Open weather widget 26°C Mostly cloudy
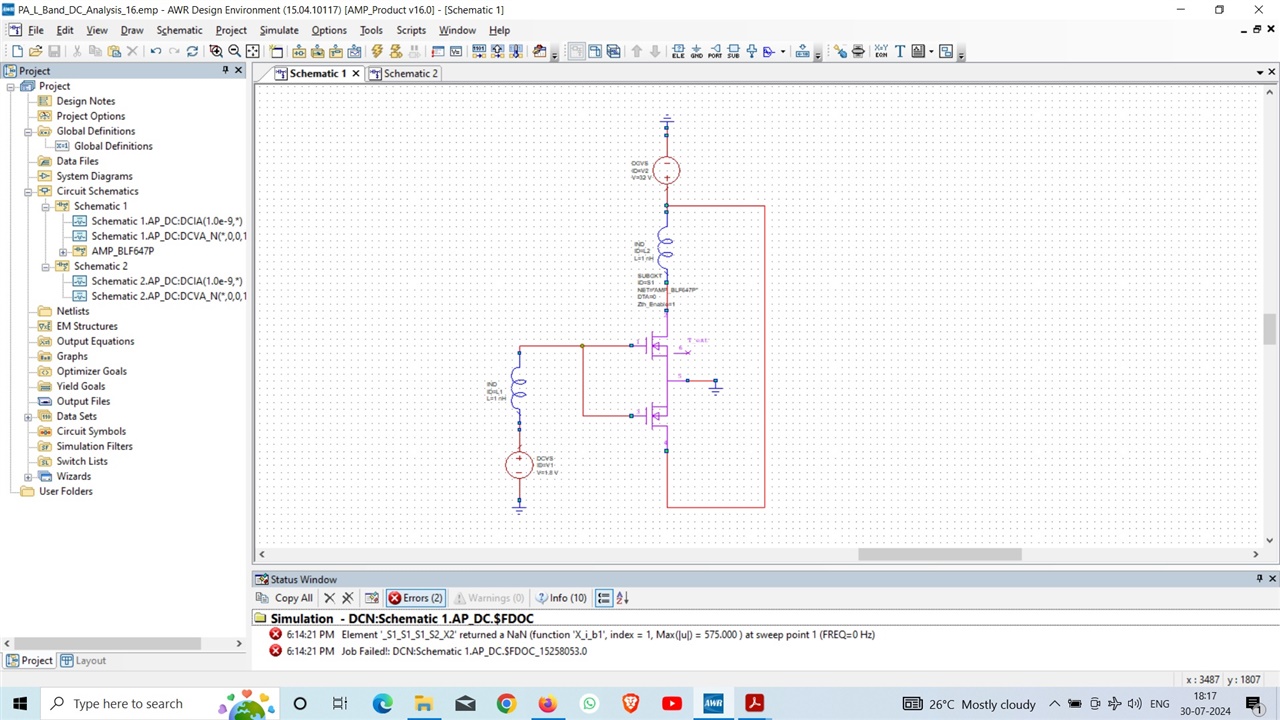Image resolution: width=1280 pixels, height=720 pixels. point(968,704)
